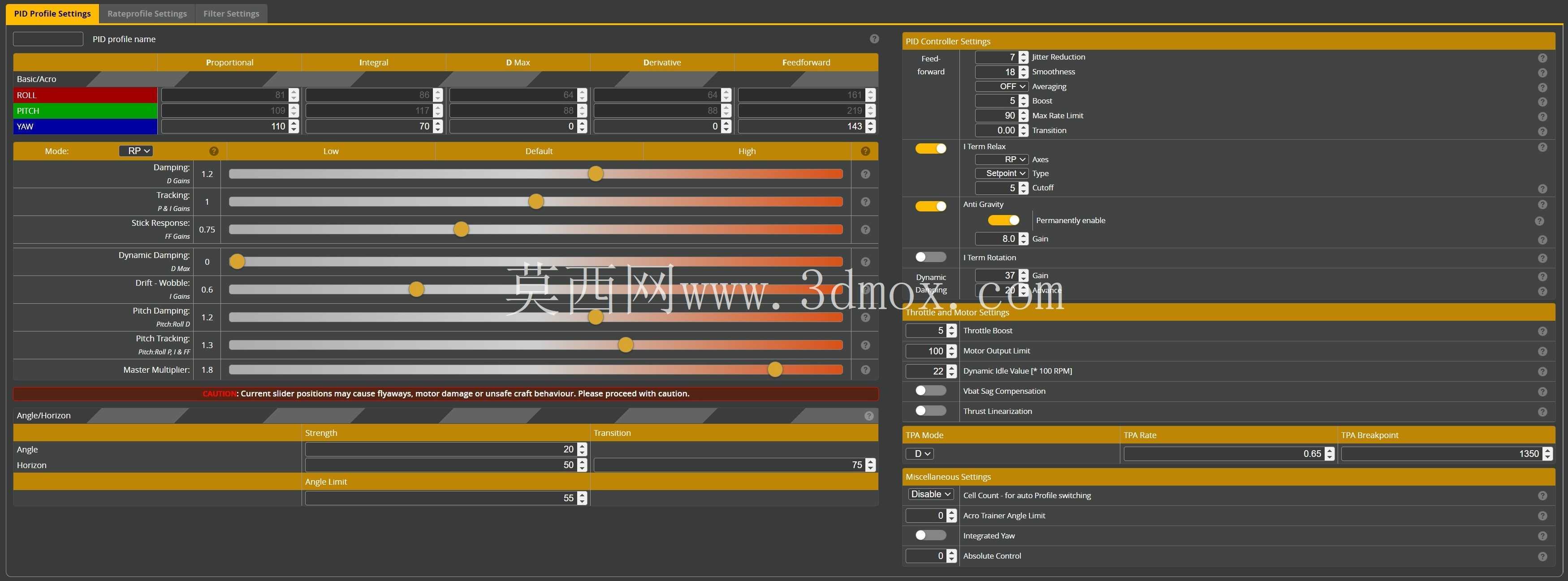Show help for Dynamic Damping D Max slider
Screen dimensions: 1568x581
865,262
